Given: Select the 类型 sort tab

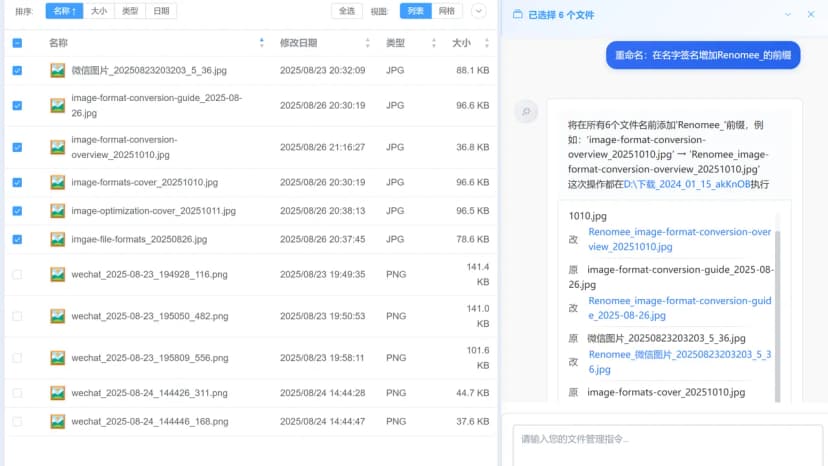Looking at the screenshot, I should click(130, 11).
